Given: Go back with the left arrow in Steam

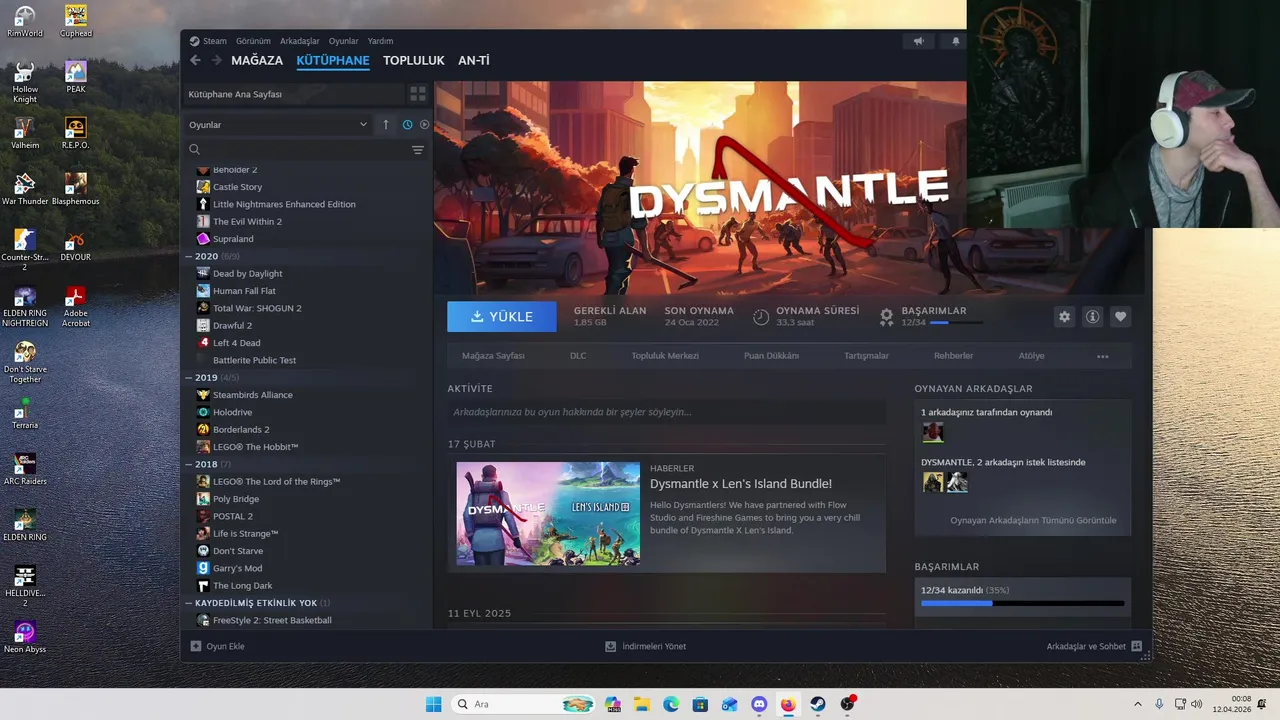Looking at the screenshot, I should point(195,61).
